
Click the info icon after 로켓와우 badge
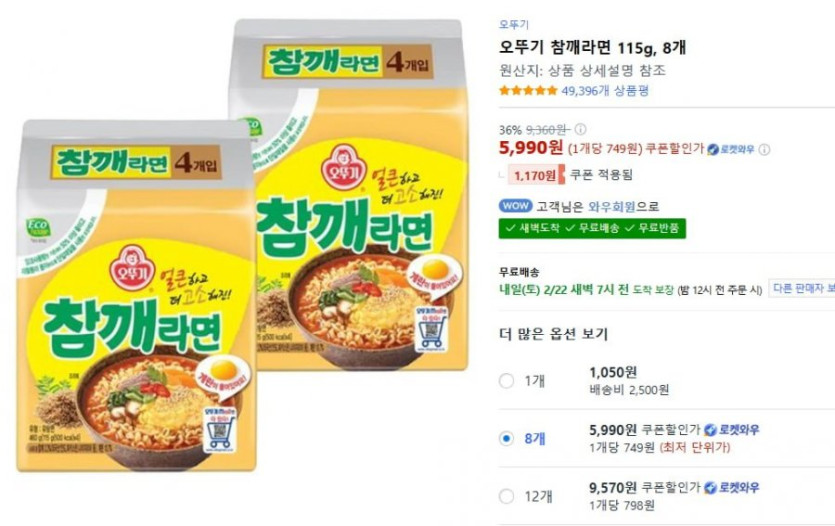764,150
